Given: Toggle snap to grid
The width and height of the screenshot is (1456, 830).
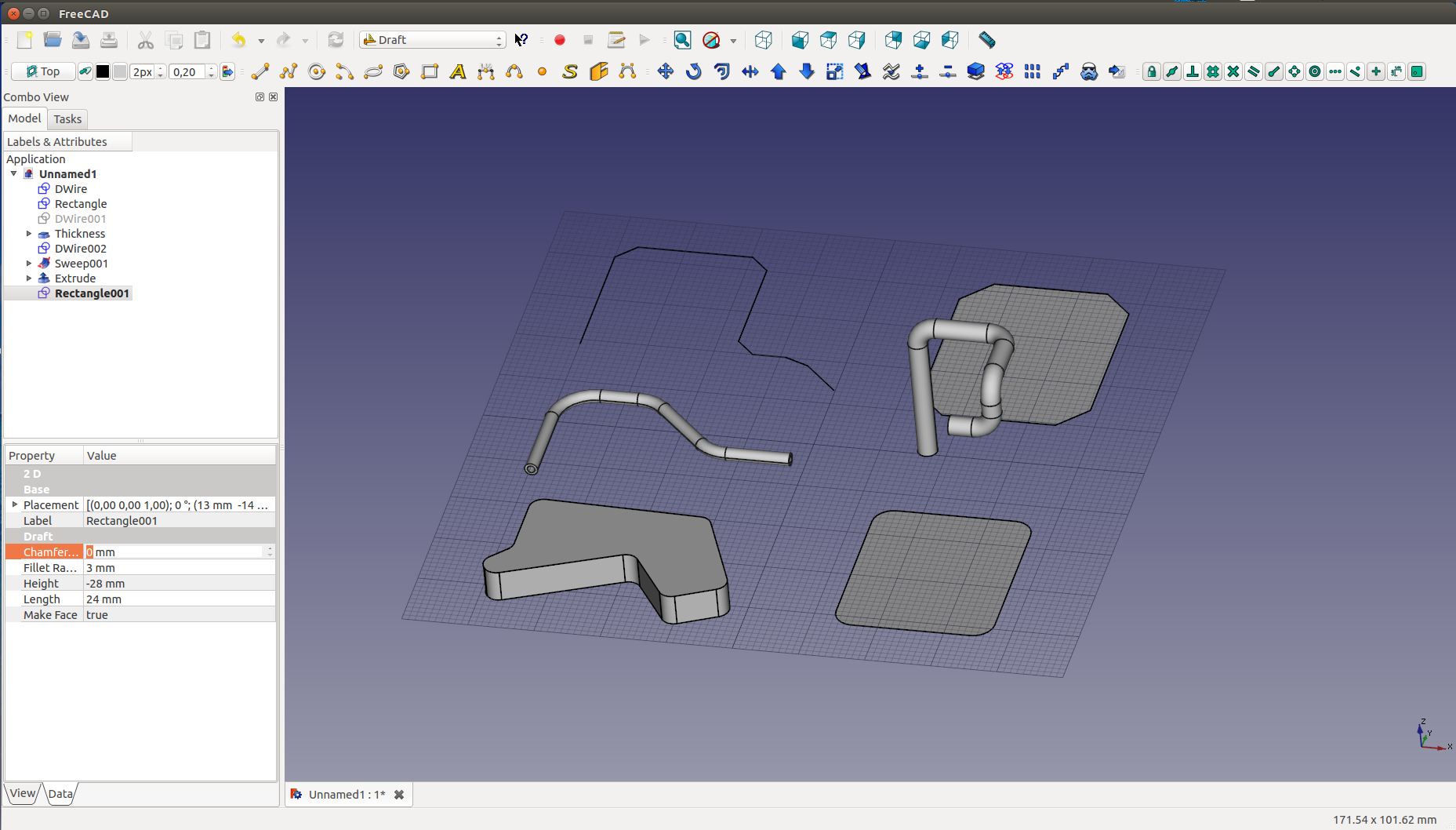Looking at the screenshot, I should point(1212,72).
